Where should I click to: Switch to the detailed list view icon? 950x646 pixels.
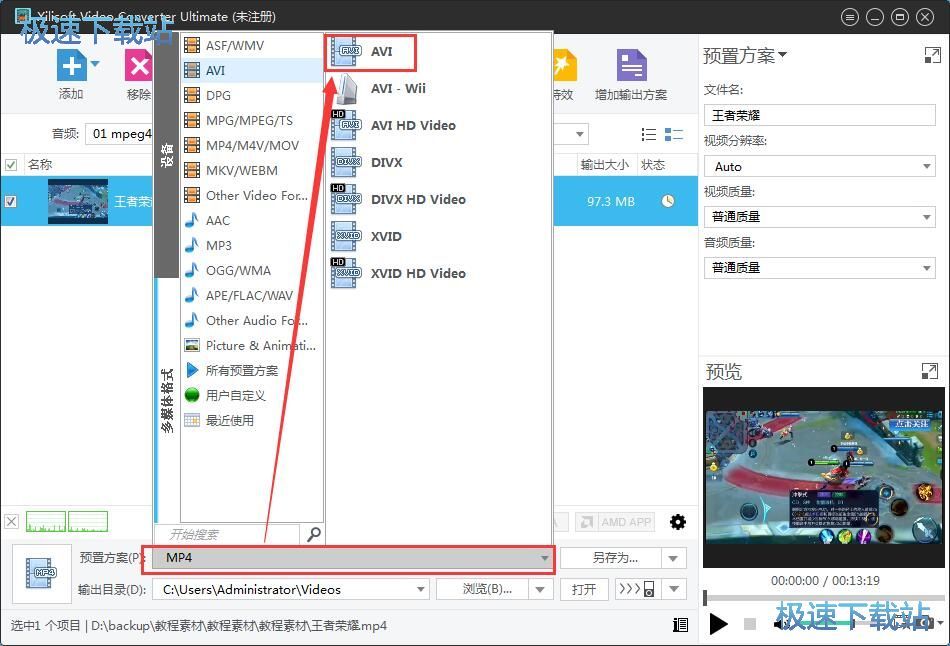click(673, 135)
